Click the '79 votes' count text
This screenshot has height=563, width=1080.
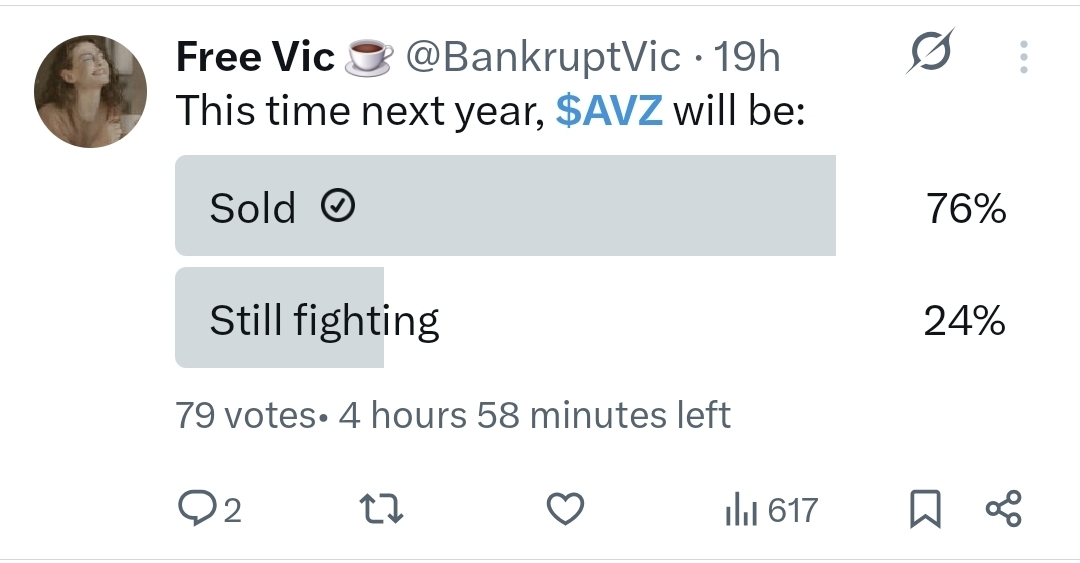click(245, 415)
